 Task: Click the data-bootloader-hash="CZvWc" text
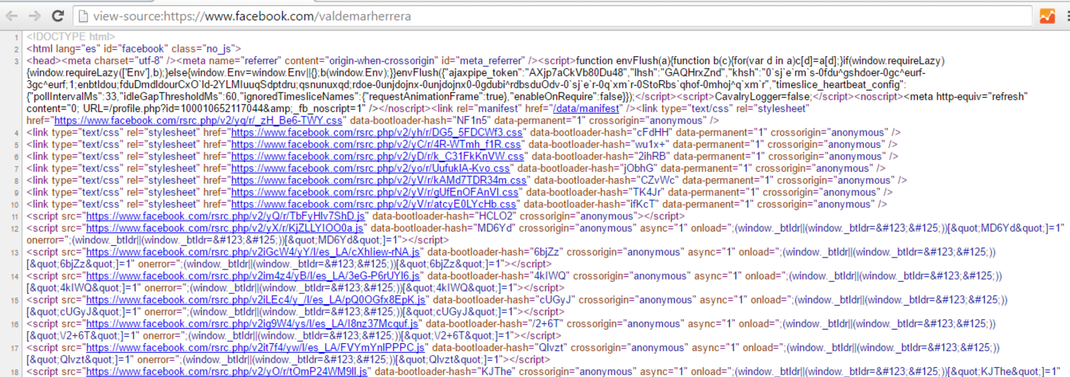coord(603,181)
